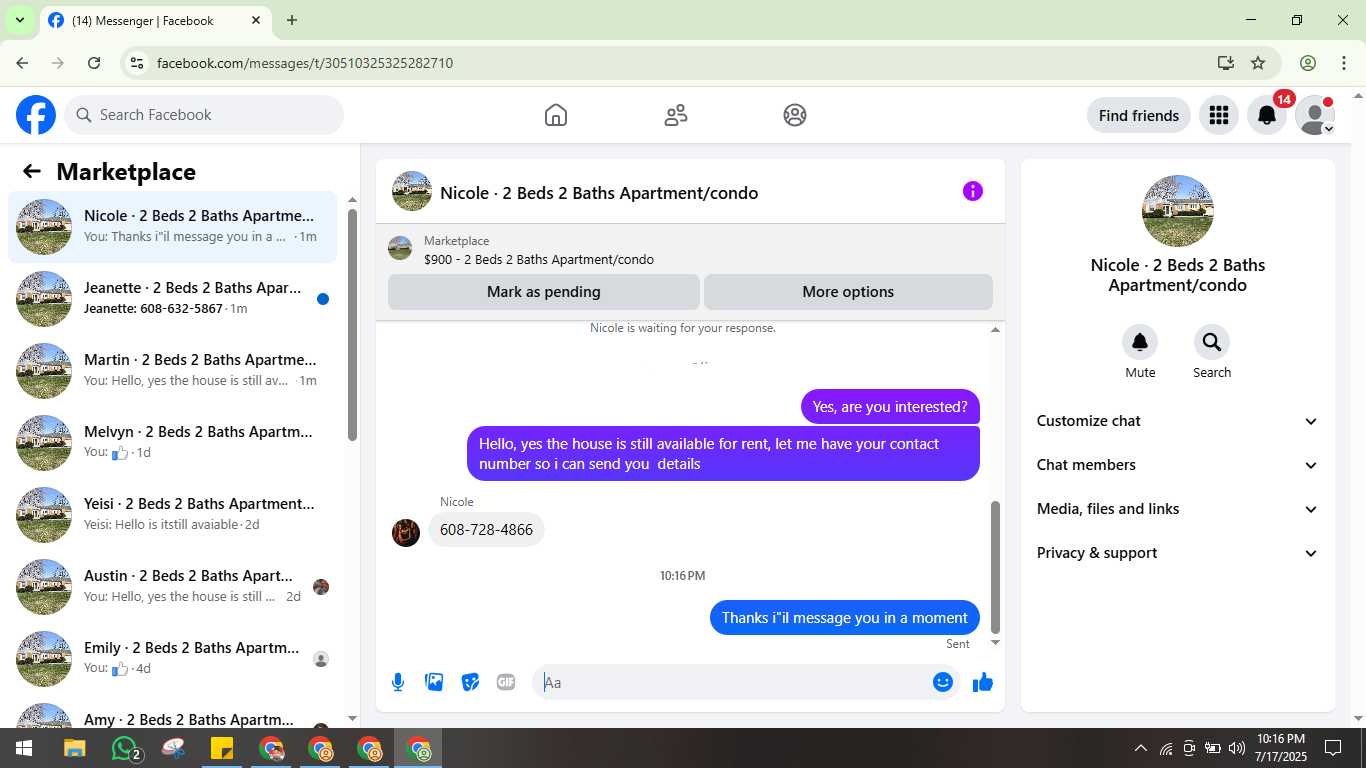This screenshot has width=1366, height=768.
Task: Click the Mark as pending button
Action: (x=544, y=292)
